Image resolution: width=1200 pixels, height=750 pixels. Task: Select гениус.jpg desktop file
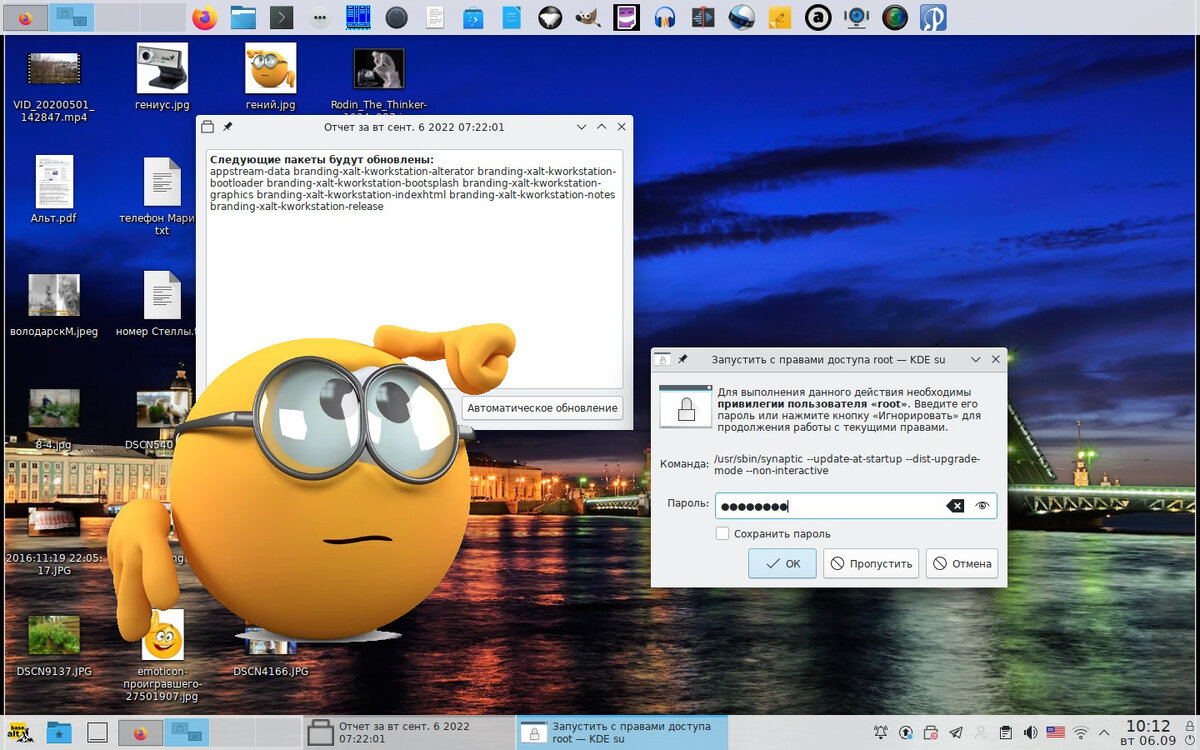tap(162, 77)
